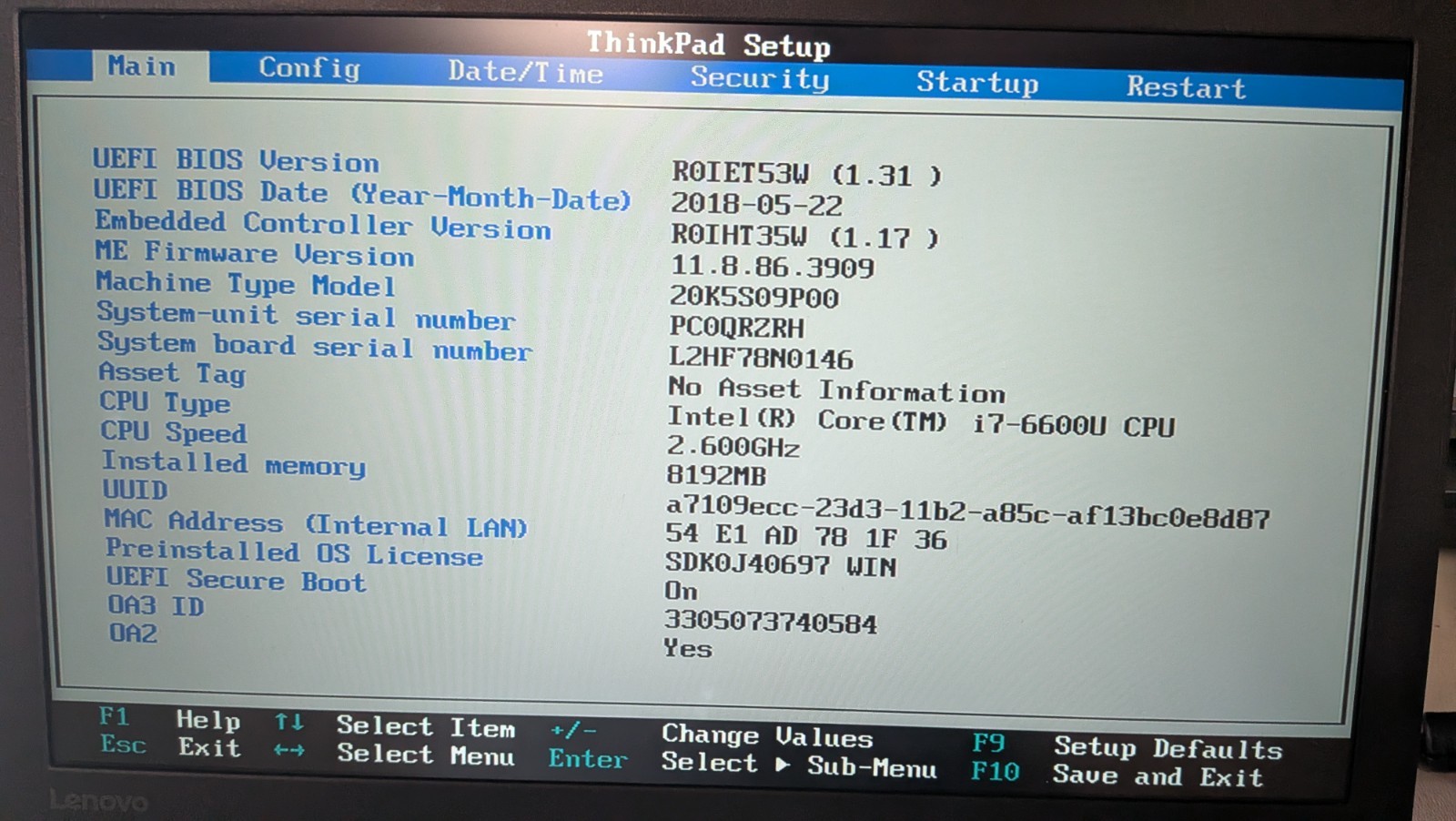Viewport: 1456px width, 821px height.
Task: Click the 'CPU Type' label
Action: click(165, 402)
